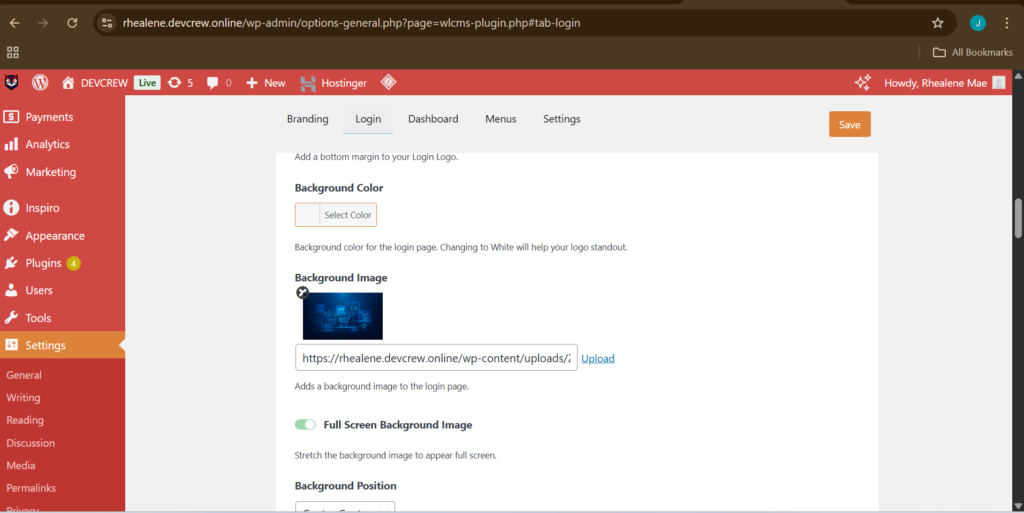1024x513 pixels.
Task: Bookmark this page with star icon
Action: [937, 23]
